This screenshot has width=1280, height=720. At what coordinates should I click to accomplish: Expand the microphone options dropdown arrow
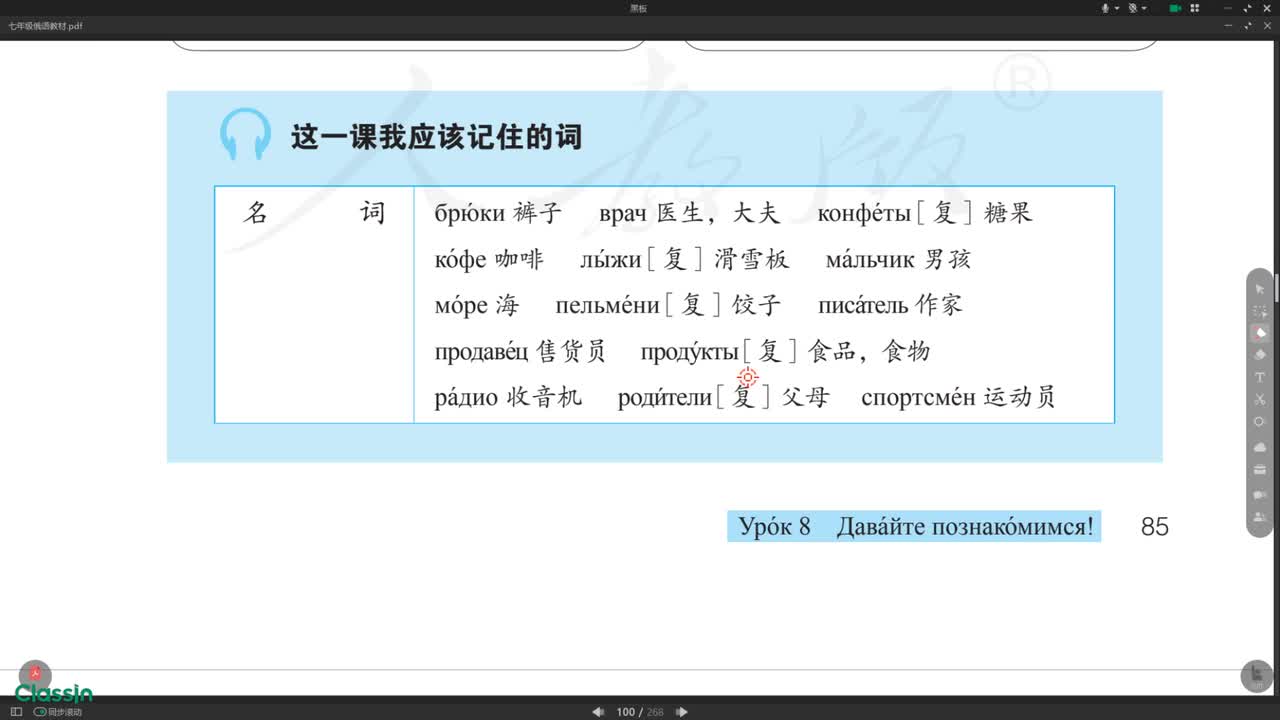pyautogui.click(x=1117, y=8)
